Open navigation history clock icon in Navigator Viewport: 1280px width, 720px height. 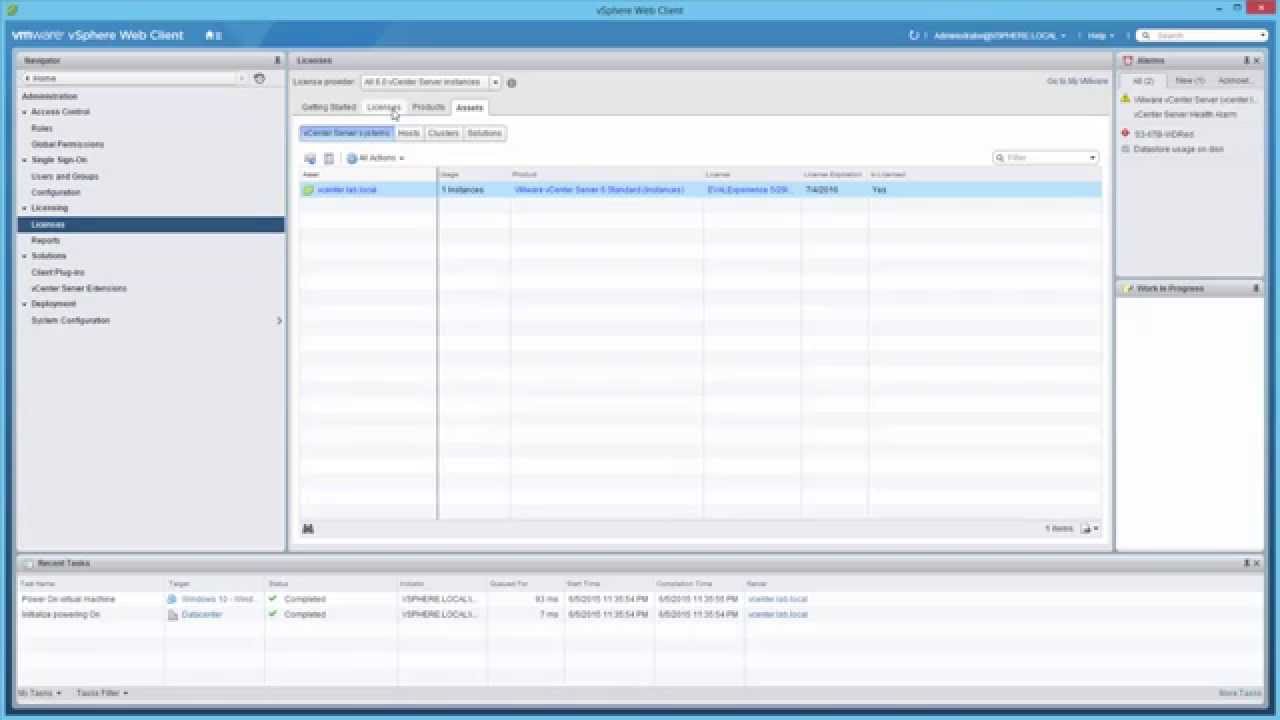coord(259,78)
